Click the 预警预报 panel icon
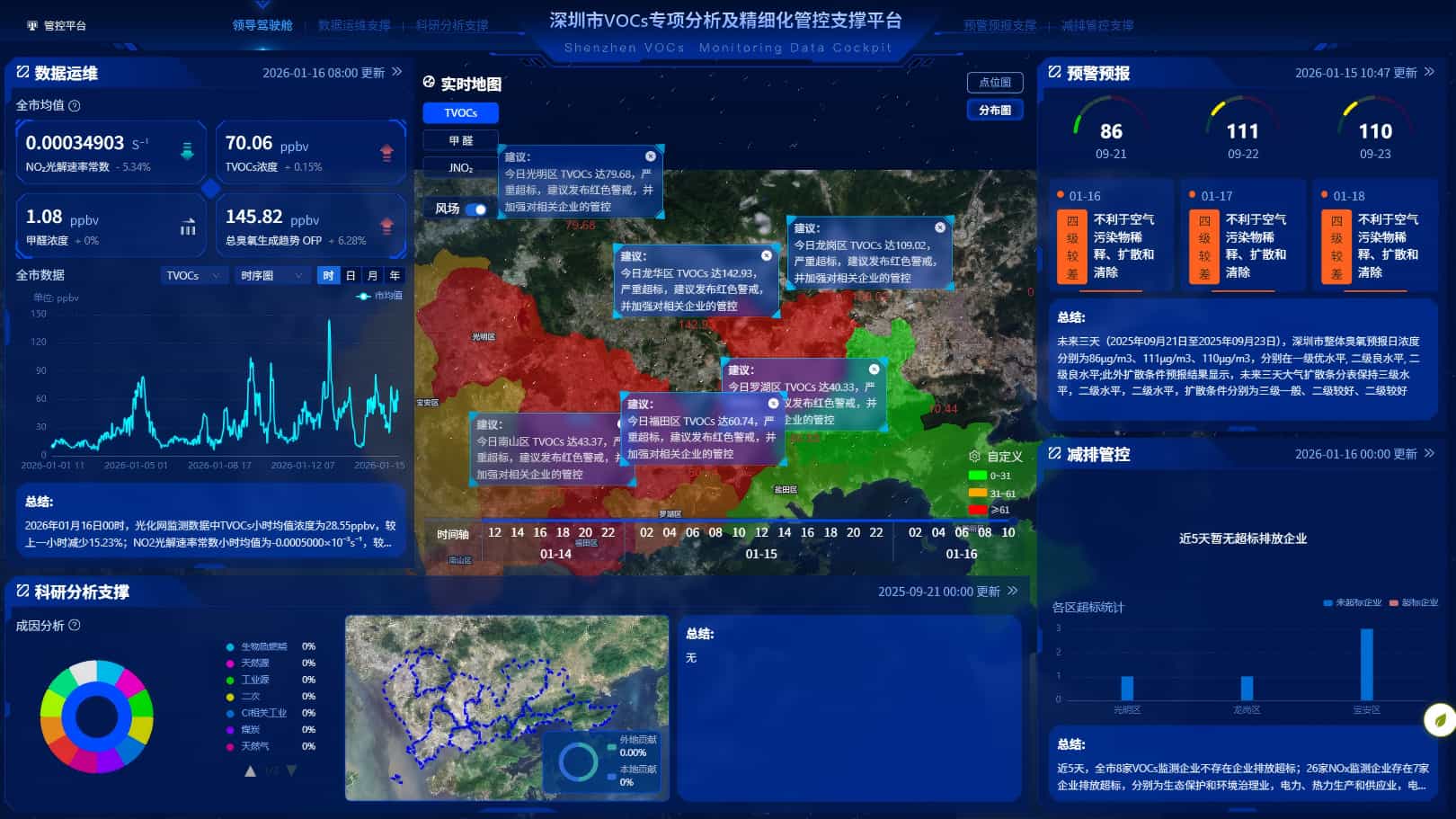1456x819 pixels. (x=1052, y=73)
